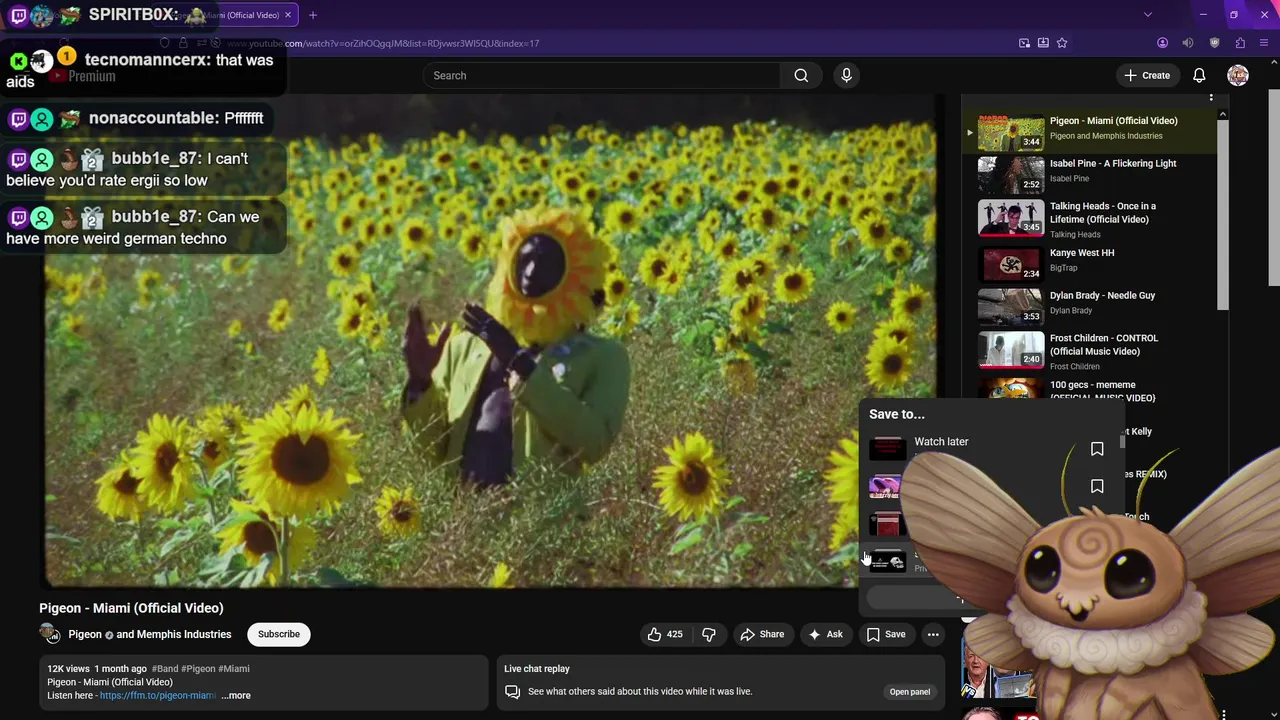
Task: Click the #Pigeon hashtag
Action: pyautogui.click(x=199, y=668)
